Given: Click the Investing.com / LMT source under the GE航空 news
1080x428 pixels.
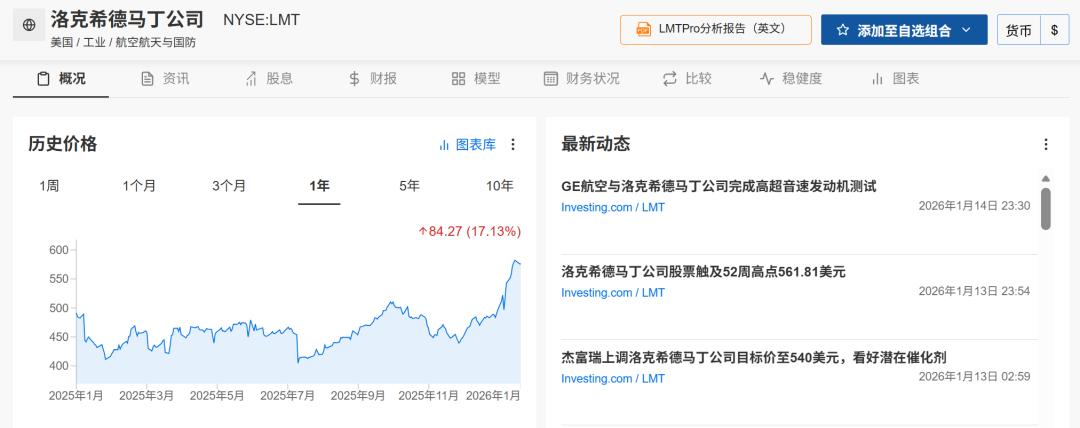Looking at the screenshot, I should (x=613, y=207).
